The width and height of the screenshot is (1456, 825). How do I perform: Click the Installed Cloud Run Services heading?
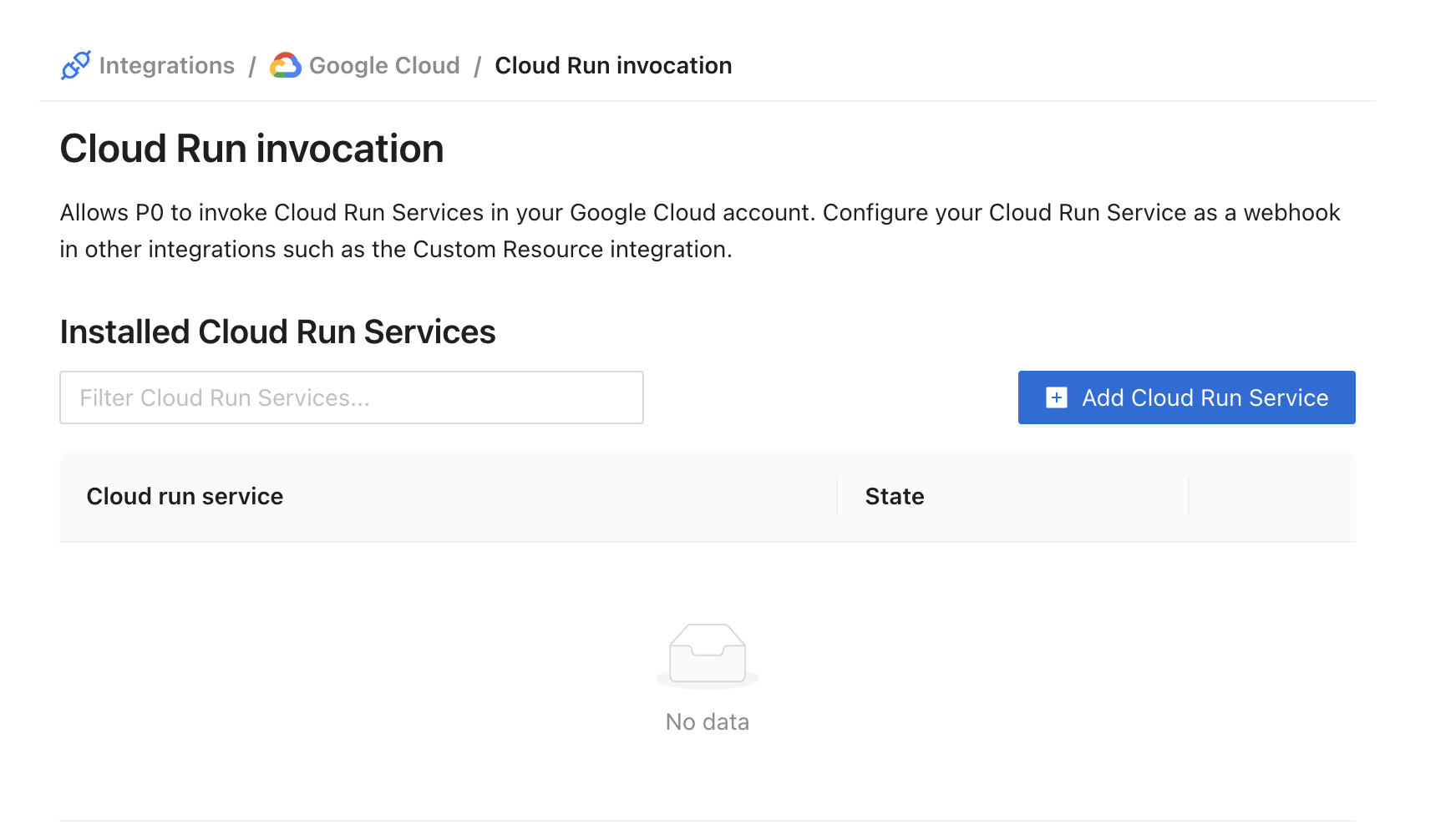pyautogui.click(x=277, y=332)
